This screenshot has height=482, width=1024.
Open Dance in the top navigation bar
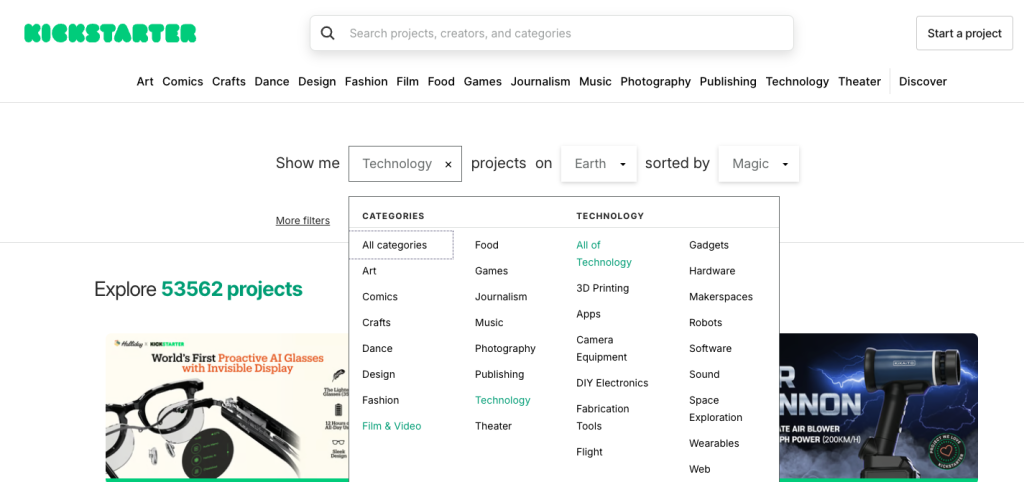pyautogui.click(x=272, y=82)
